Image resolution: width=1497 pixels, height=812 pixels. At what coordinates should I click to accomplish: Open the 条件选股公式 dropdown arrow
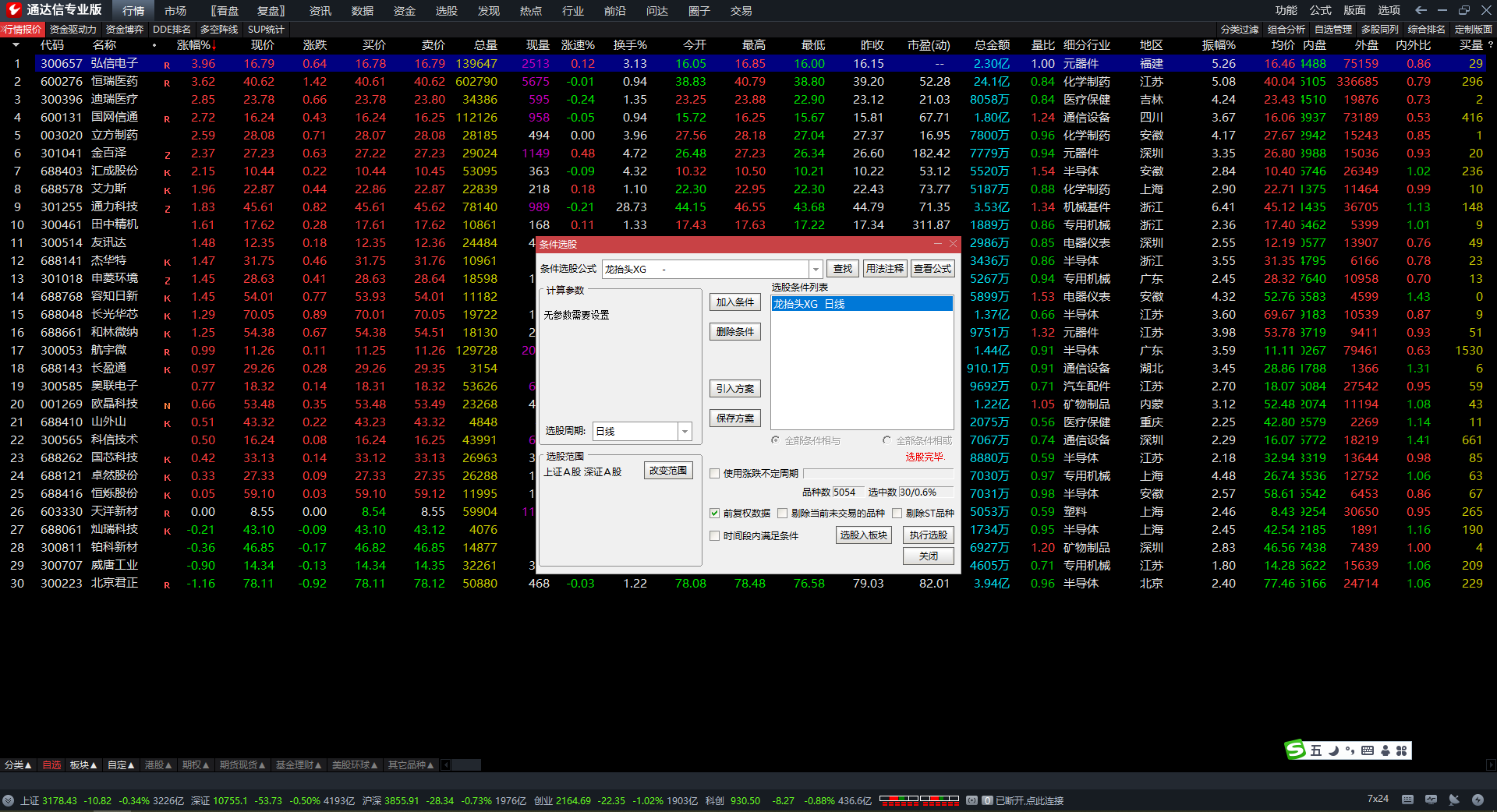[x=816, y=269]
